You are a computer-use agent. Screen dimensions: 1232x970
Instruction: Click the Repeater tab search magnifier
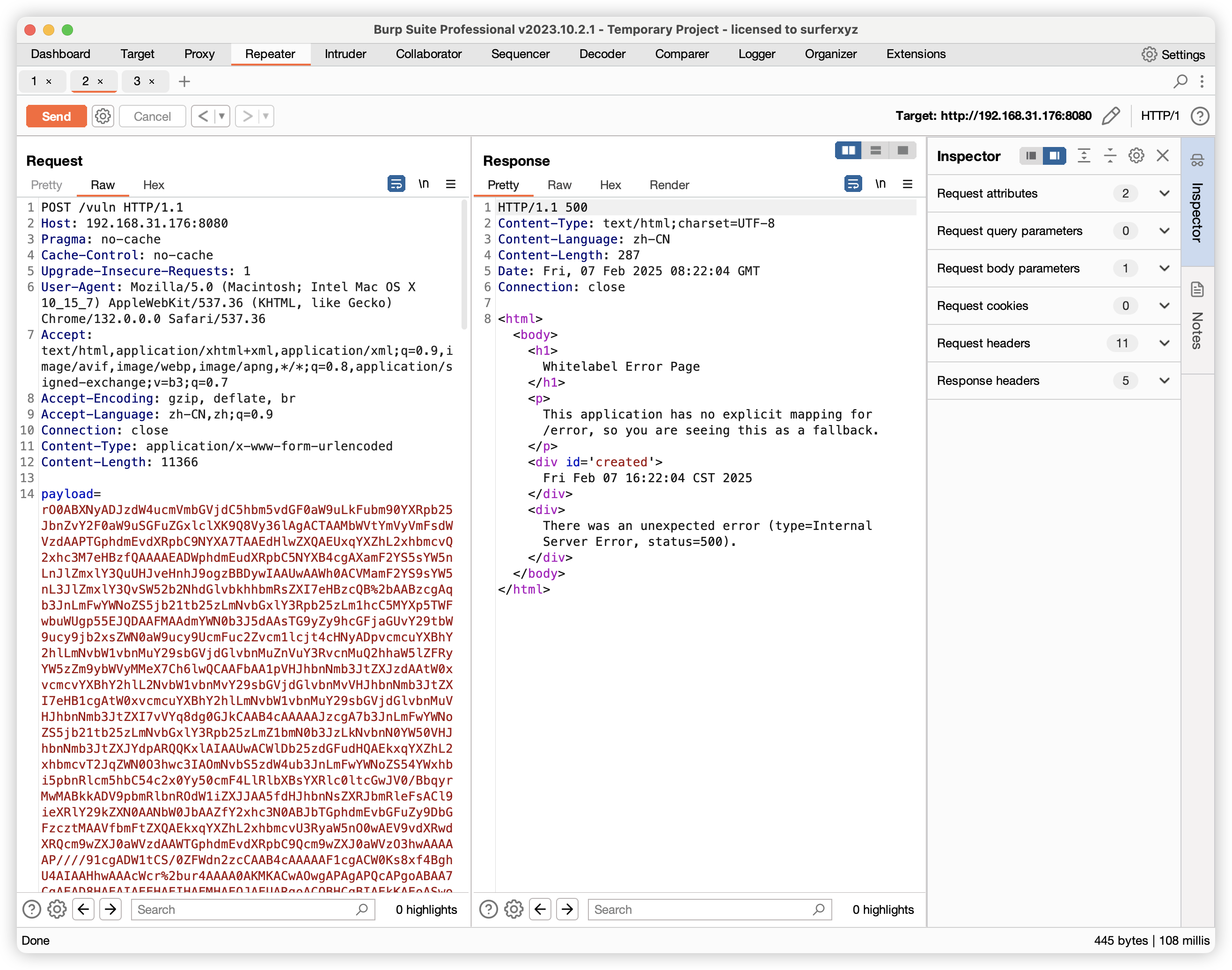click(x=1181, y=81)
